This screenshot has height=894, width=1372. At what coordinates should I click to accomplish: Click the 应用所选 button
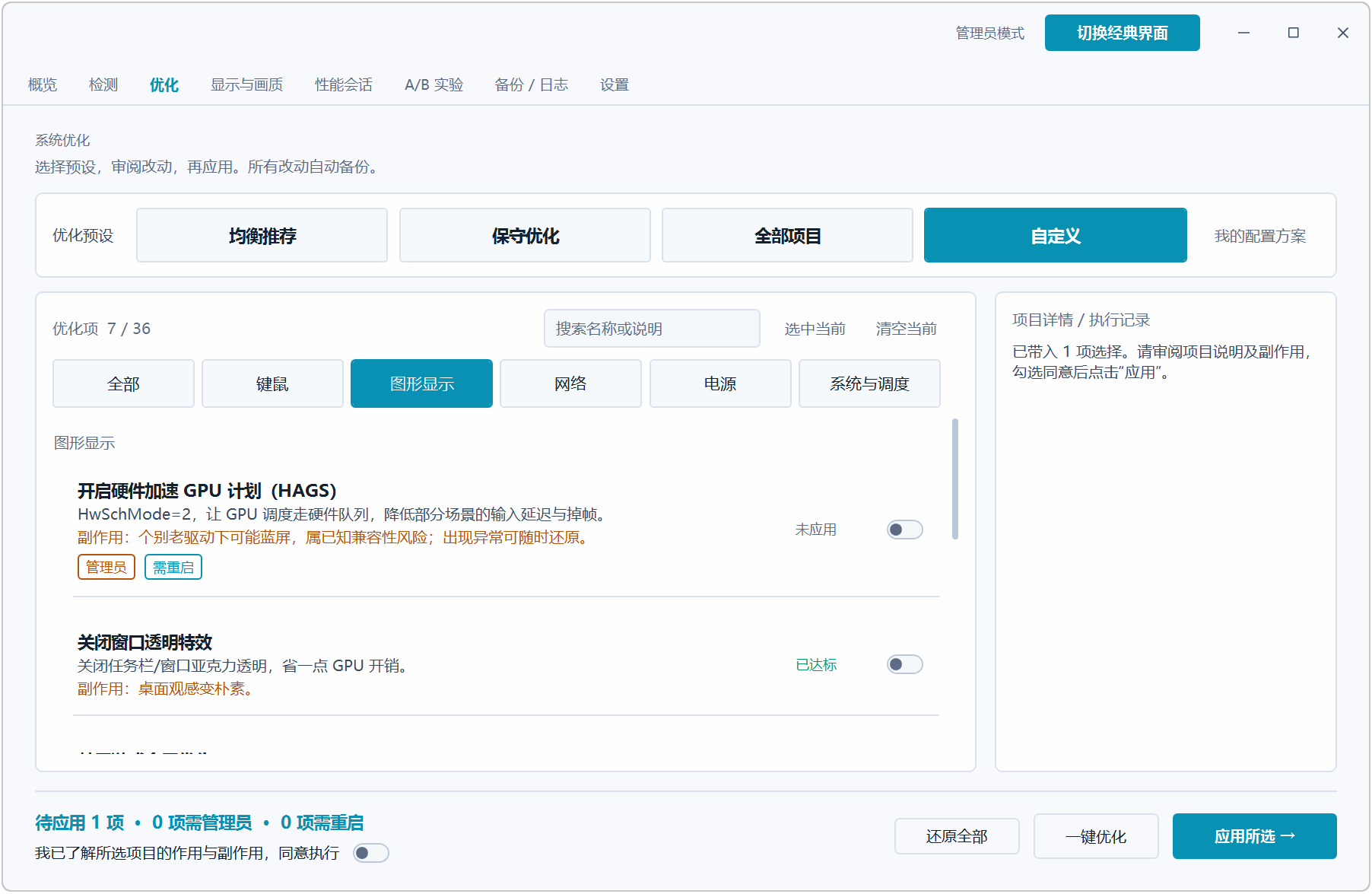pos(1255,836)
